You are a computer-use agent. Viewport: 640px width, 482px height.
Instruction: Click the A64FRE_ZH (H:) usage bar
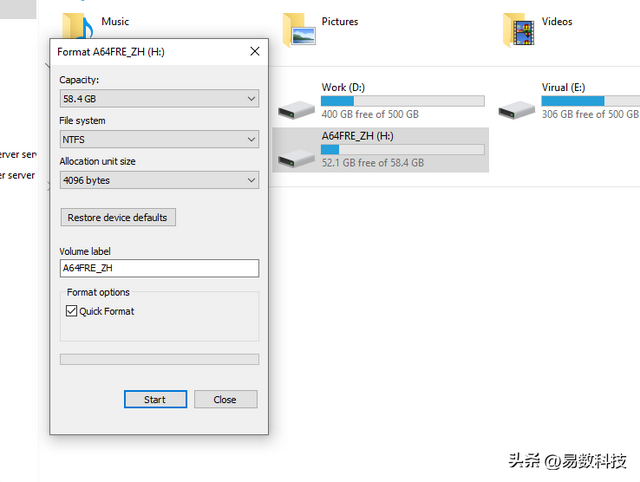(402, 149)
